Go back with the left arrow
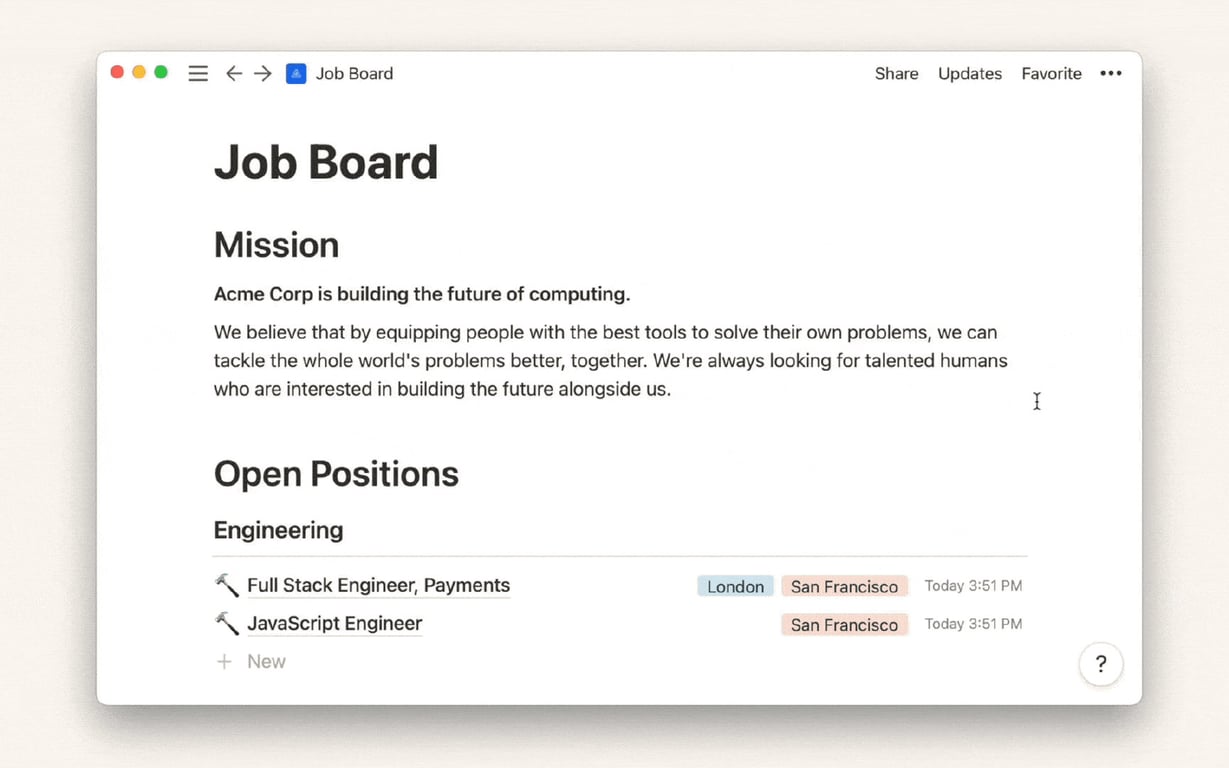The height and width of the screenshot is (768, 1229). click(234, 73)
